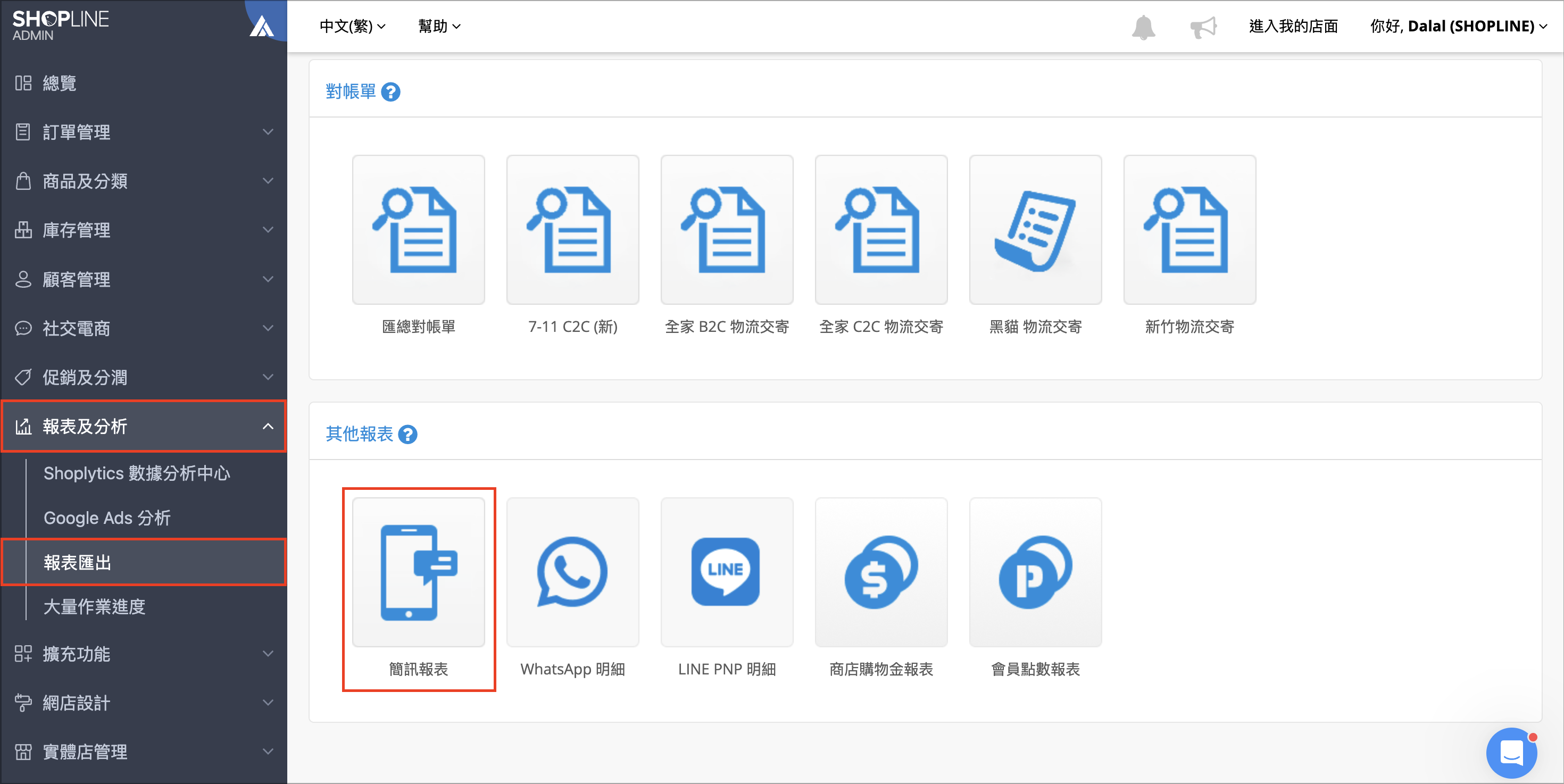Viewport: 1564px width, 784px height.
Task: Open the 黑貓 物流交寄 statement icon
Action: point(1035,230)
